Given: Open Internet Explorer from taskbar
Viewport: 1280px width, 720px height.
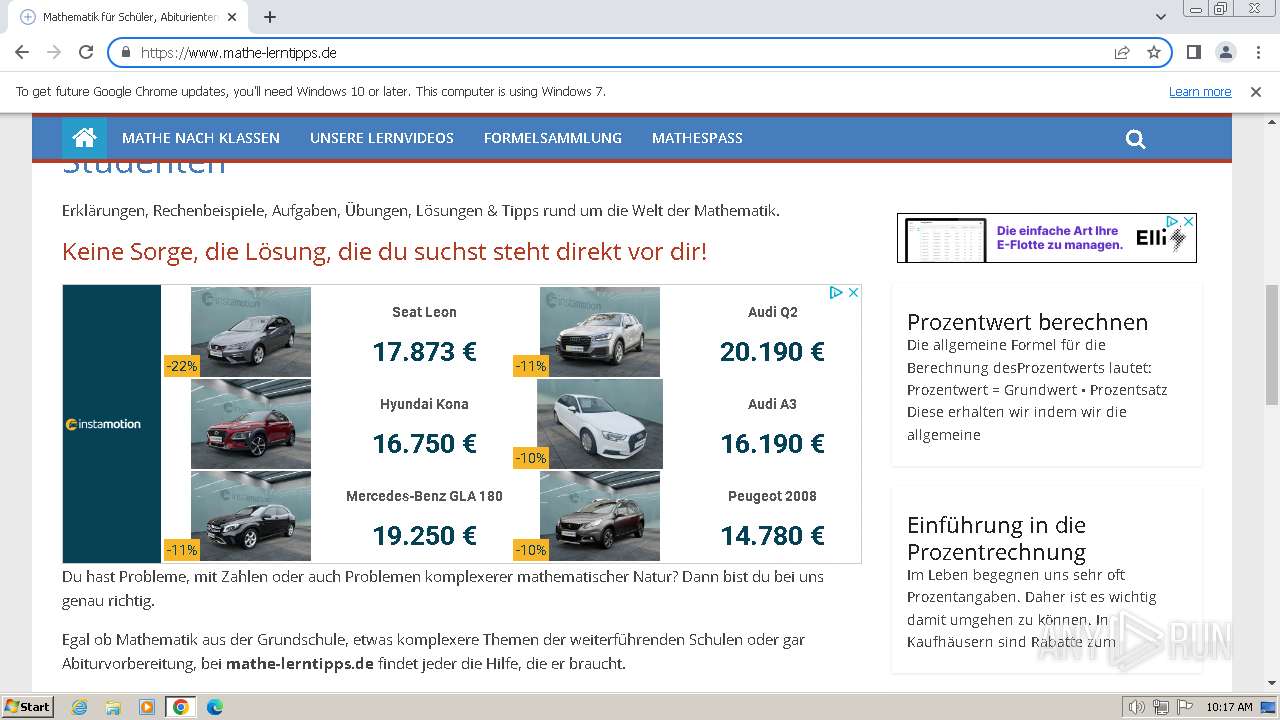Looking at the screenshot, I should [79, 707].
